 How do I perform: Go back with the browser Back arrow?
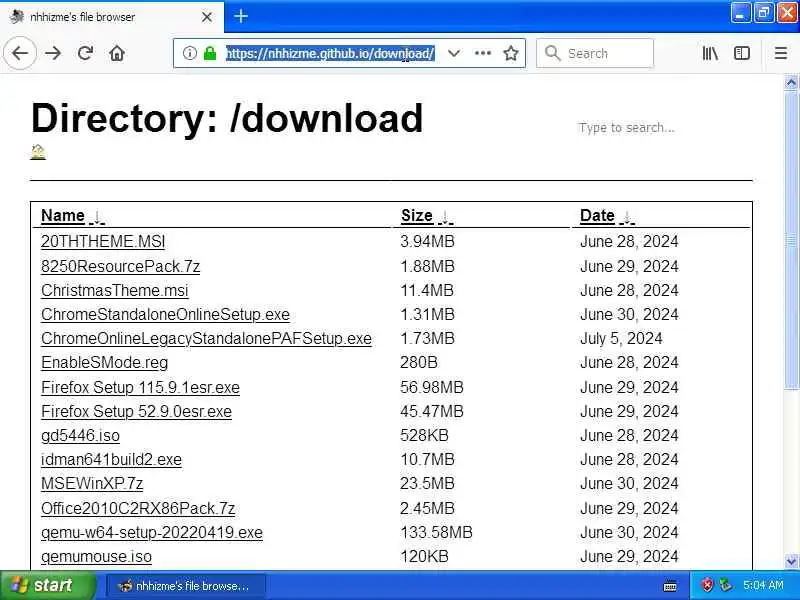click(x=20, y=53)
